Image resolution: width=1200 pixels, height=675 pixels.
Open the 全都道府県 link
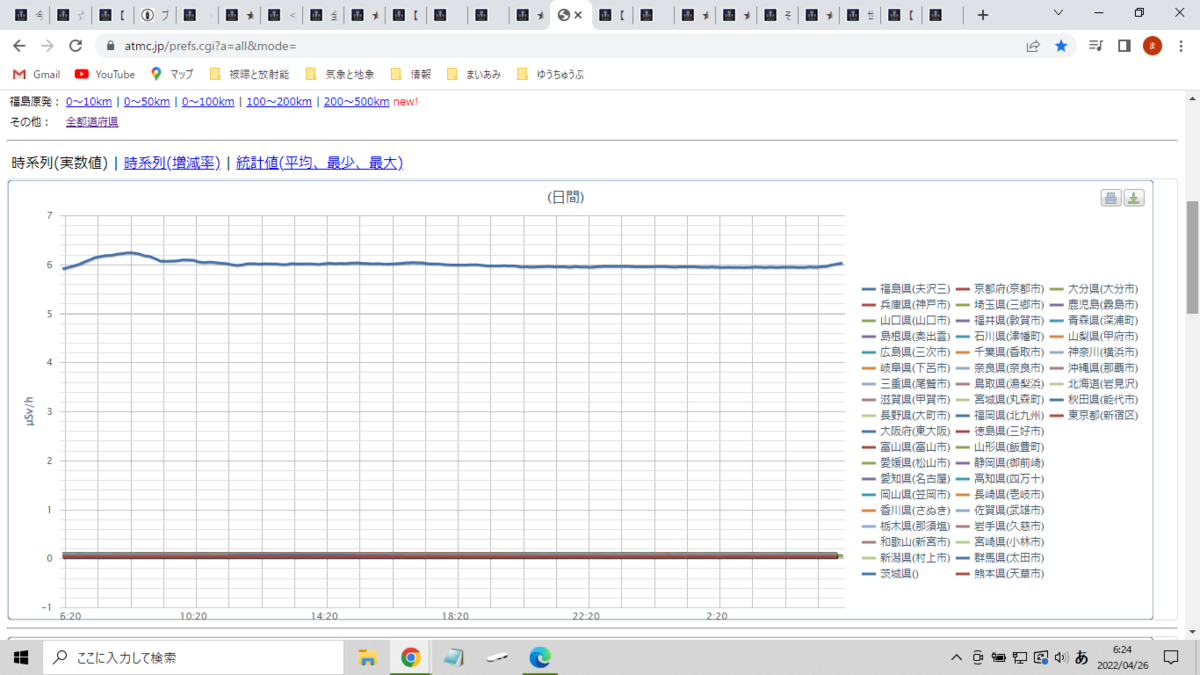(x=92, y=122)
